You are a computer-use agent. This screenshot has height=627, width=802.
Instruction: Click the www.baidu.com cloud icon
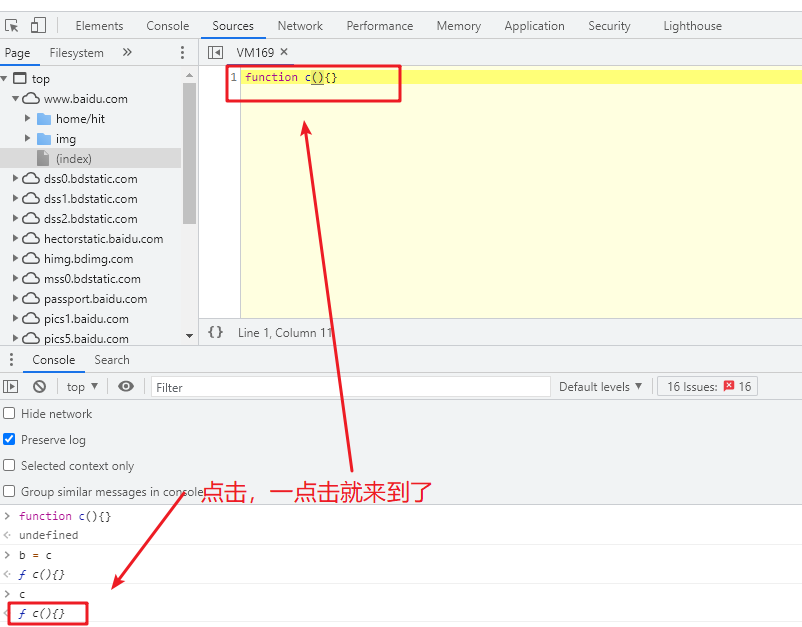(31, 98)
